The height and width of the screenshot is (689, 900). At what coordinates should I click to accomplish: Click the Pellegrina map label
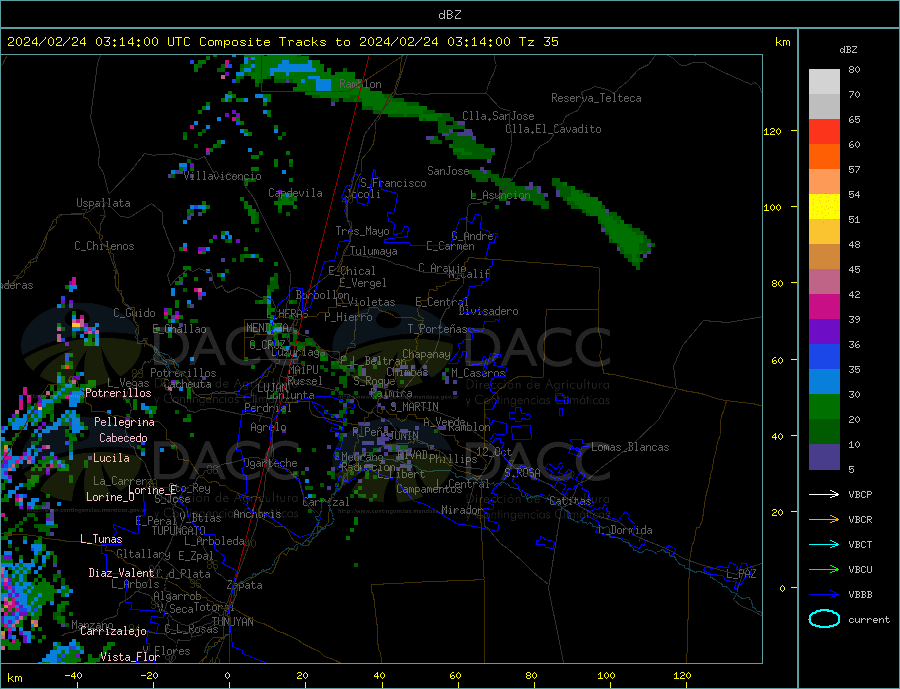(x=124, y=422)
